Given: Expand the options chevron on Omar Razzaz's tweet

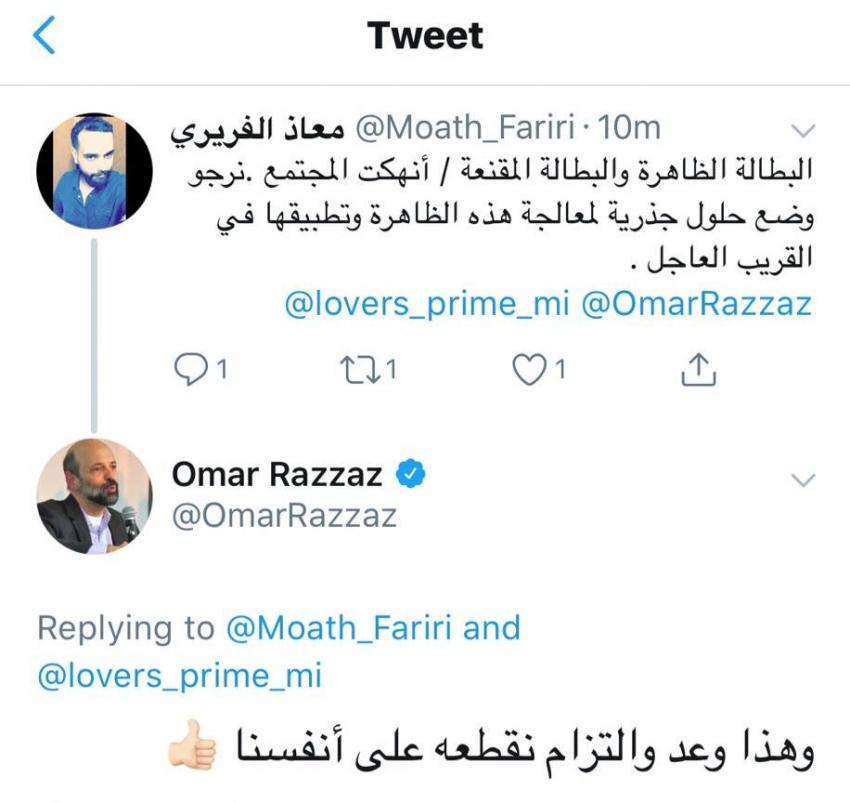Looking at the screenshot, I should pyautogui.click(x=803, y=480).
